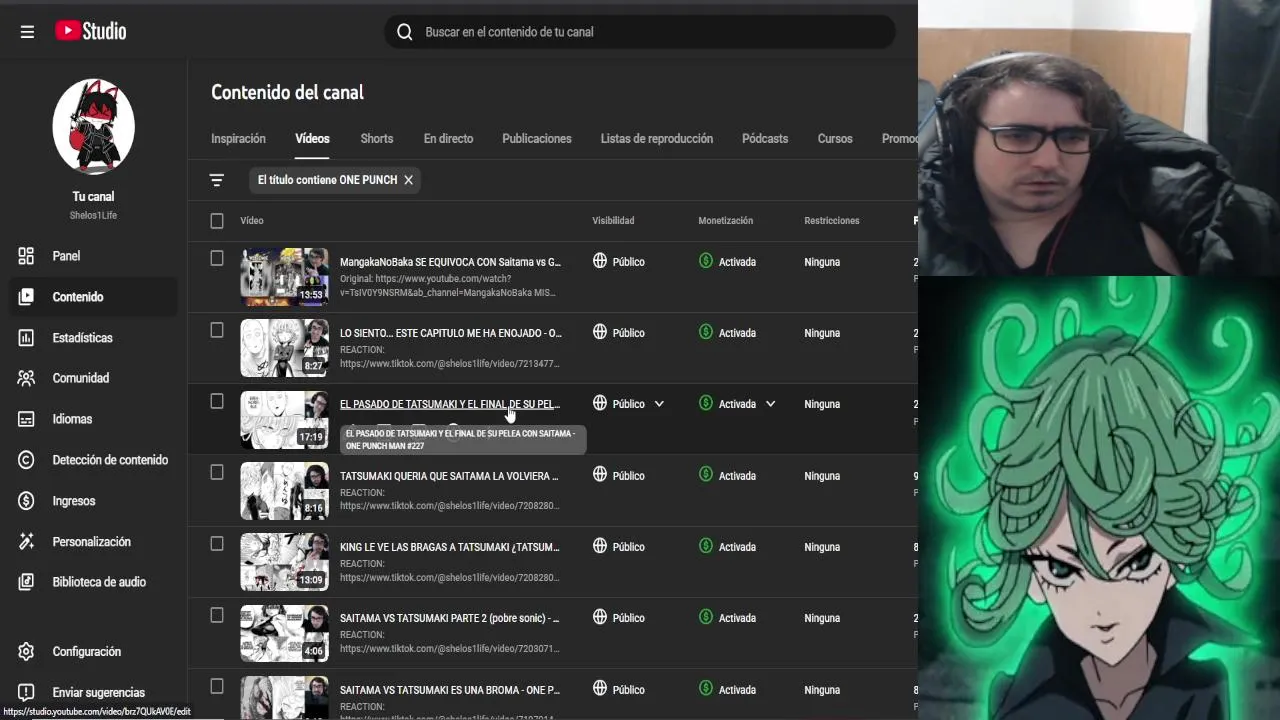
Task: Click the search channel content field
Action: pyautogui.click(x=640, y=32)
